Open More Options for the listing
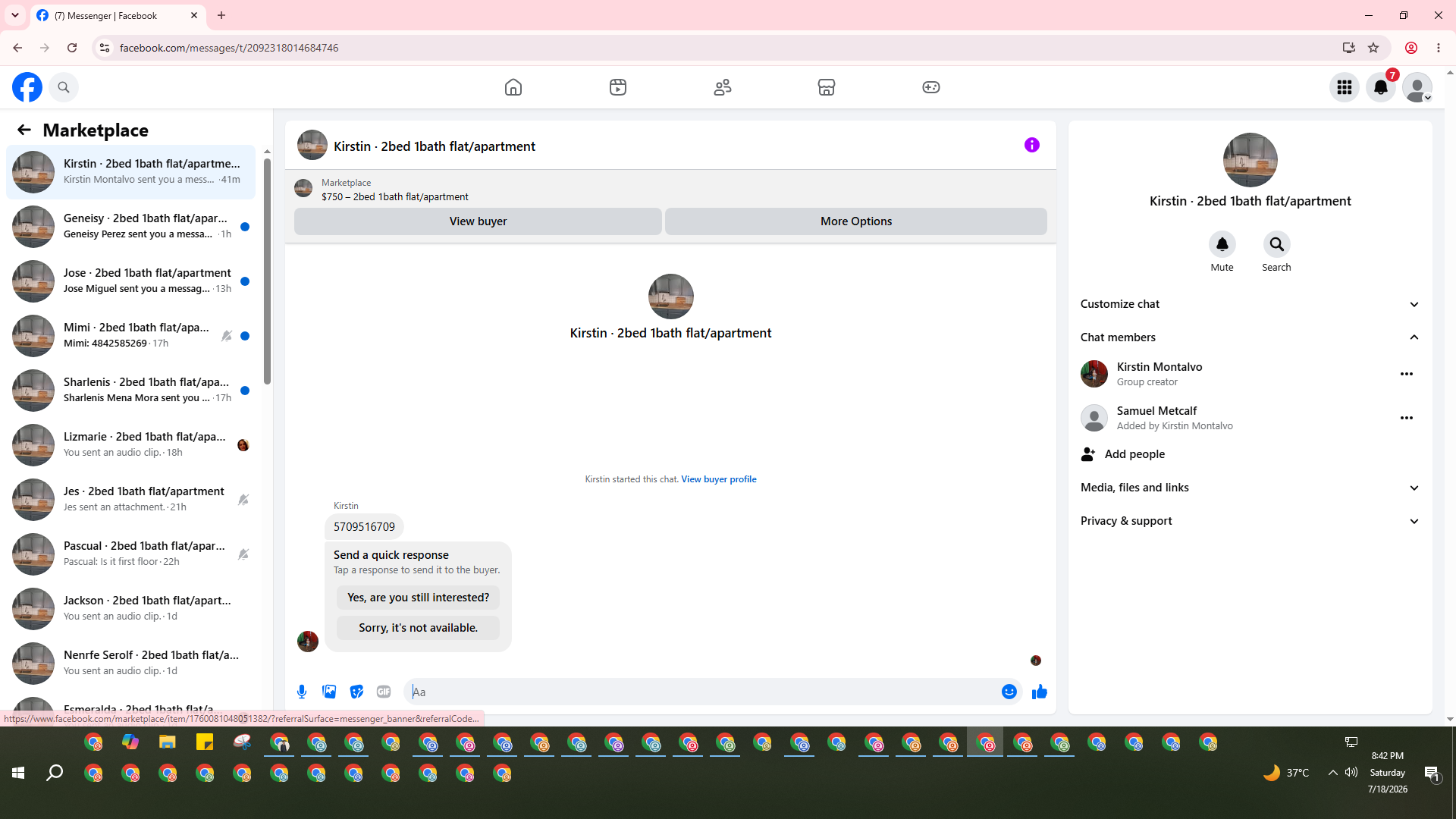This screenshot has height=819, width=1456. (856, 221)
